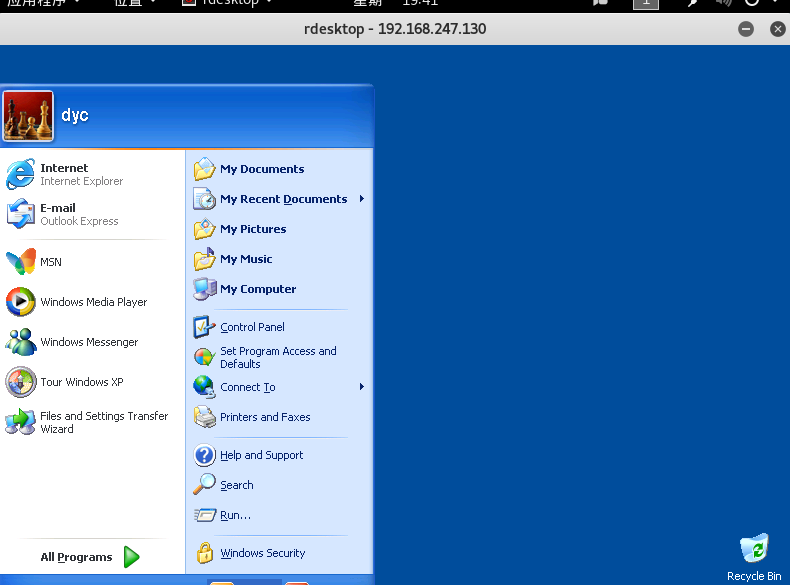Screen dimensions: 790x585
Task: Select the All Programs label
Action: 76,557
